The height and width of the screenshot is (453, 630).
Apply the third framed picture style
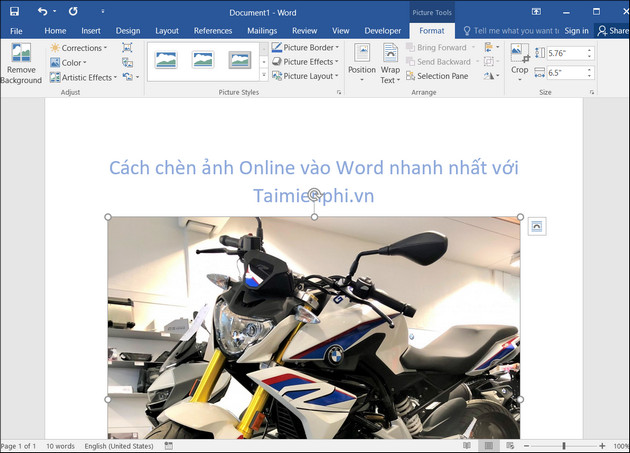point(240,60)
